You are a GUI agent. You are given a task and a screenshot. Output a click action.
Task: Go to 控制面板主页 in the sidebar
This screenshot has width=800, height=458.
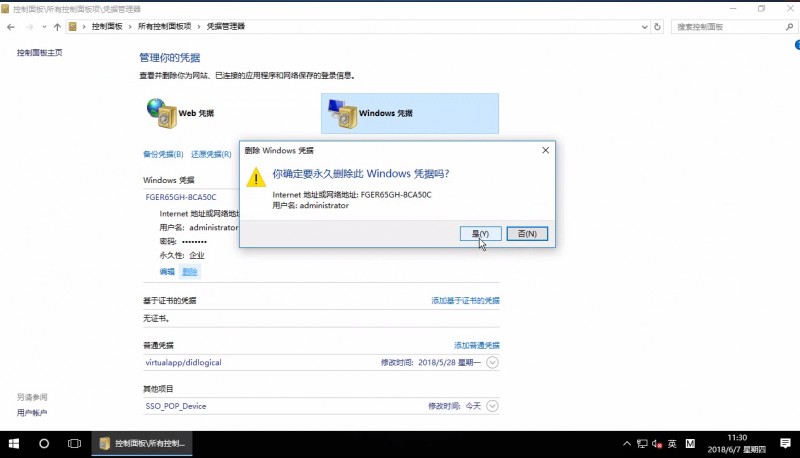click(x=39, y=53)
